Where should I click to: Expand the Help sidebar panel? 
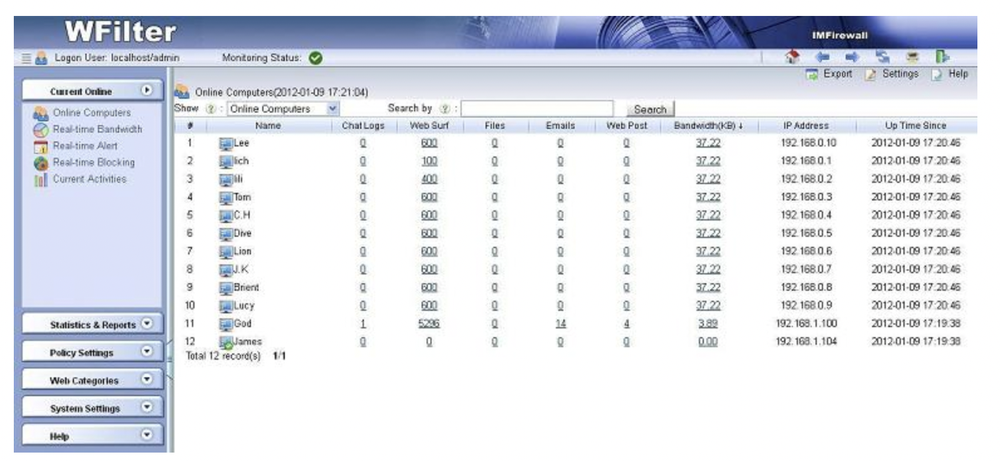147,435
